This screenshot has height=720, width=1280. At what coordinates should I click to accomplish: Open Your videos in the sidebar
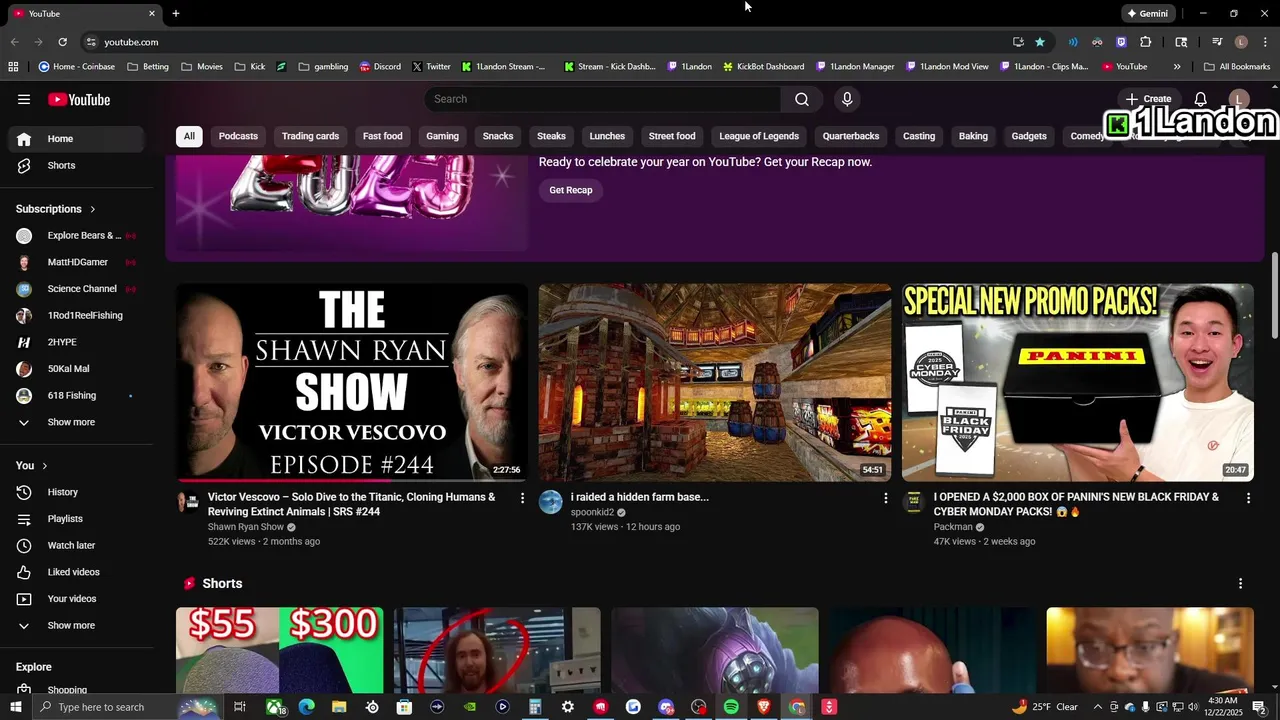click(78, 599)
